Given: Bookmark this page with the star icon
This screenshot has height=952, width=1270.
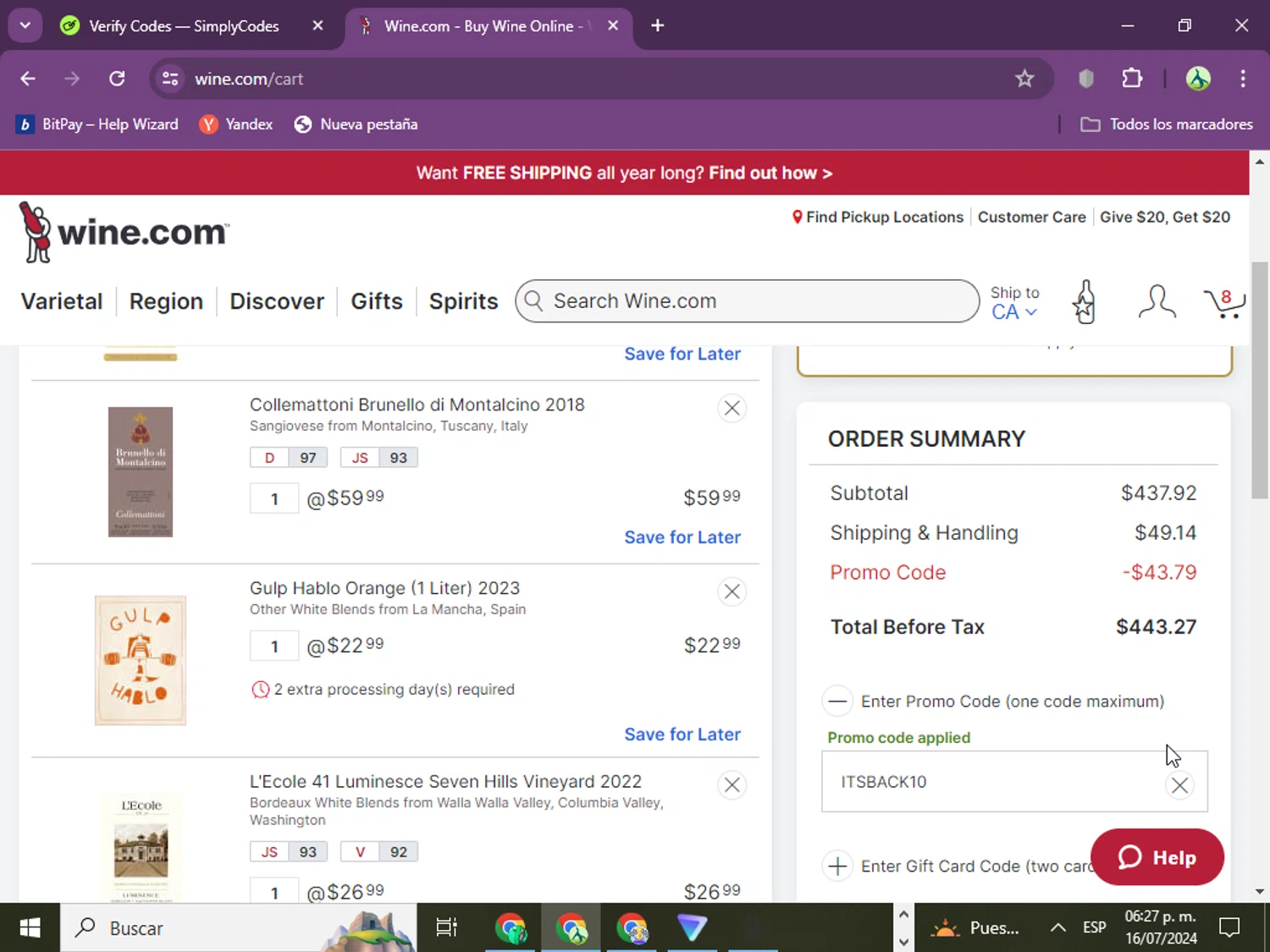Looking at the screenshot, I should pyautogui.click(x=1024, y=79).
